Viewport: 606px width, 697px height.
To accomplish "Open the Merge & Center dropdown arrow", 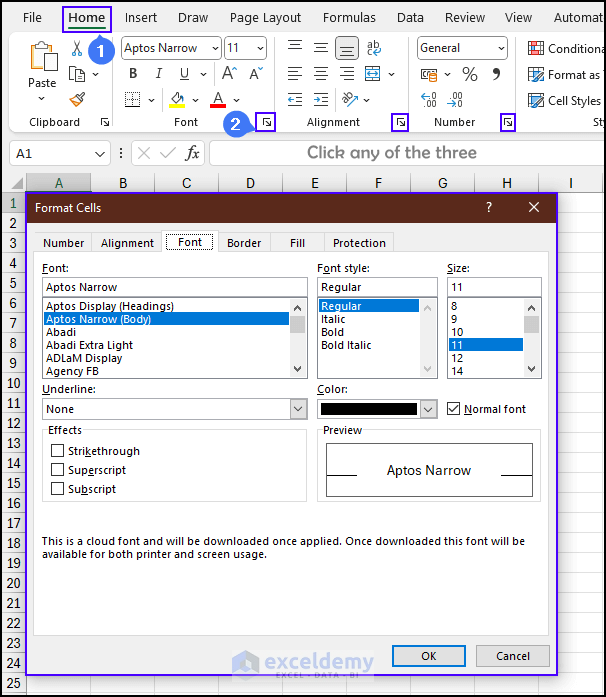I will tap(392, 74).
